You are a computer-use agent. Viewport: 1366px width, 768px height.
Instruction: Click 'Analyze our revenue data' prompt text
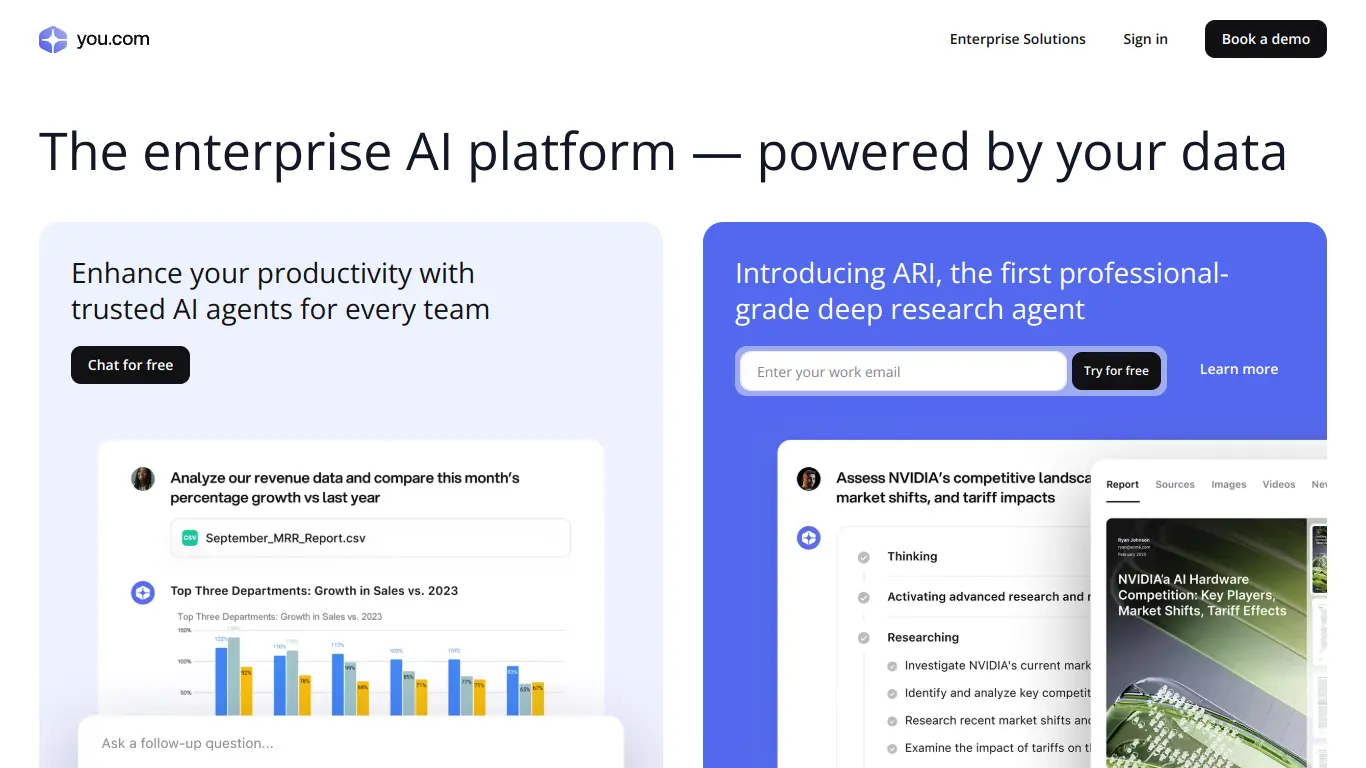click(345, 487)
